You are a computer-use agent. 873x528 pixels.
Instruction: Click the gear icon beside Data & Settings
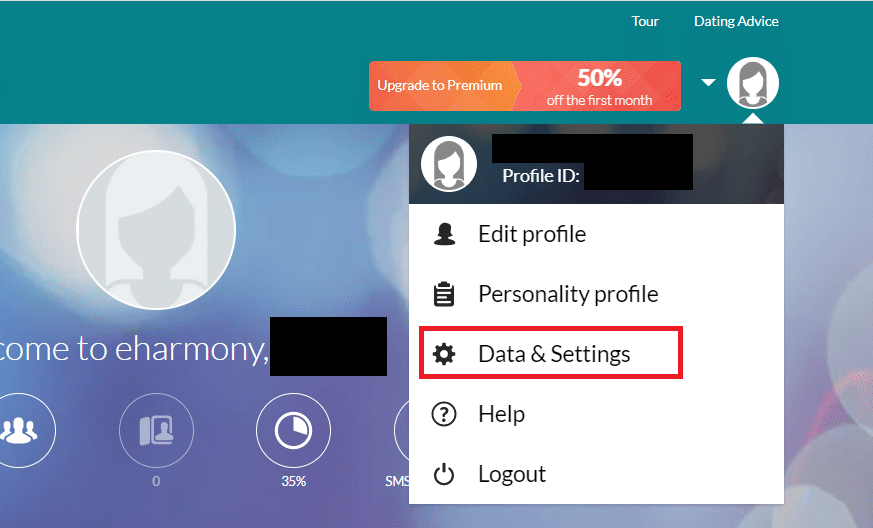(444, 354)
